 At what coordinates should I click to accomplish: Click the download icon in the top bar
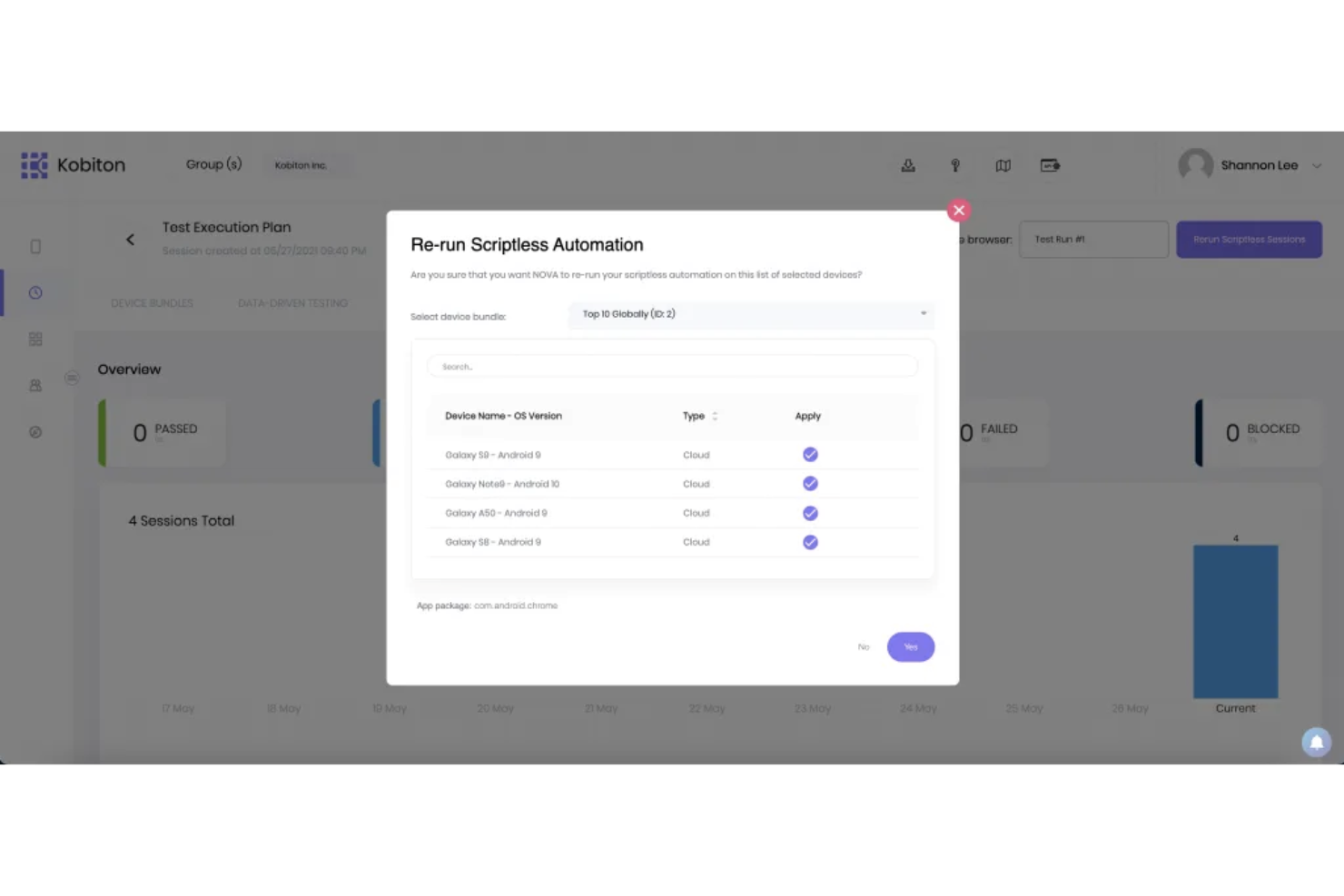click(x=908, y=165)
